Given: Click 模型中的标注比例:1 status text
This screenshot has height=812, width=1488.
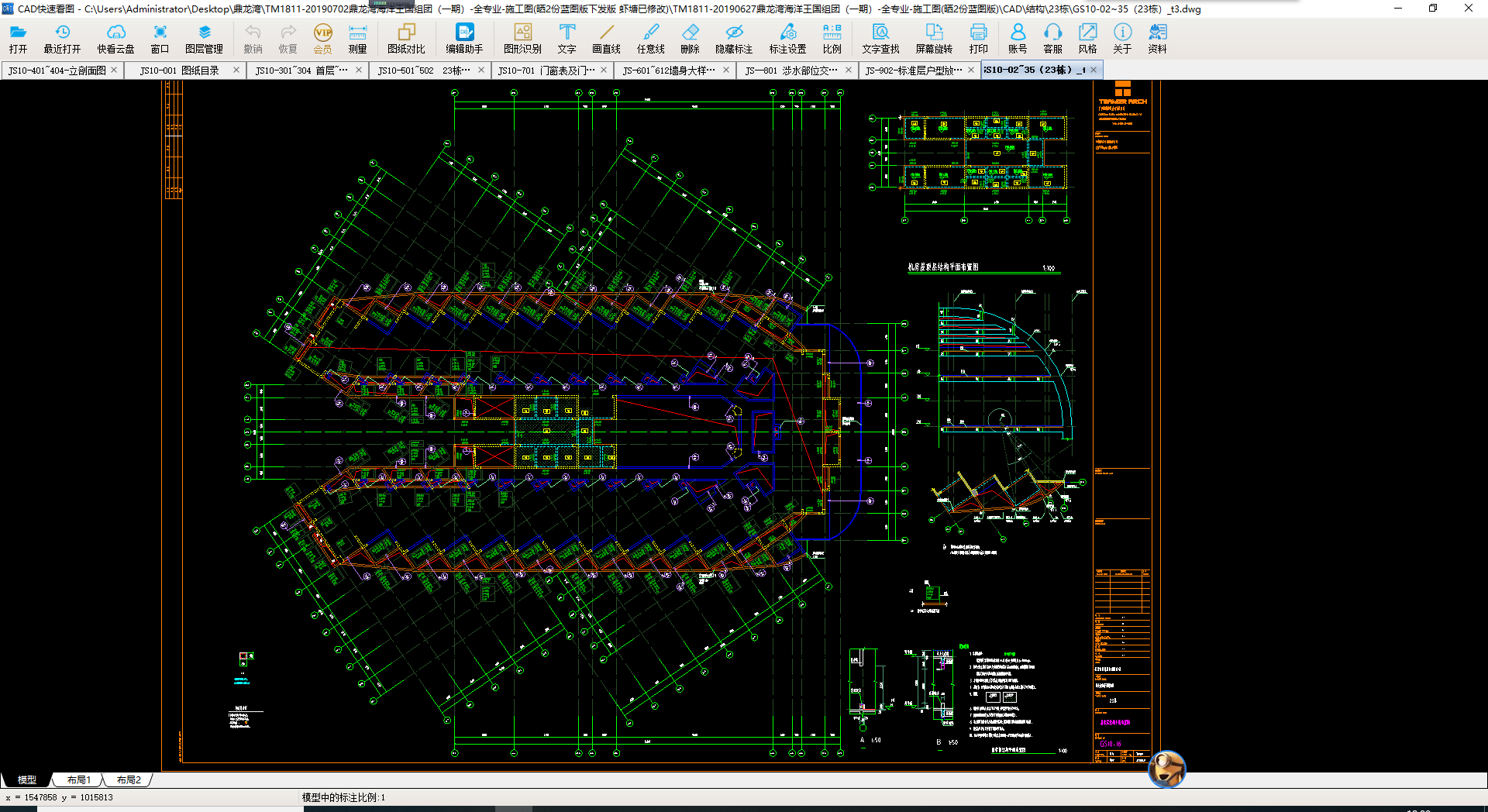Looking at the screenshot, I should coord(343,797).
